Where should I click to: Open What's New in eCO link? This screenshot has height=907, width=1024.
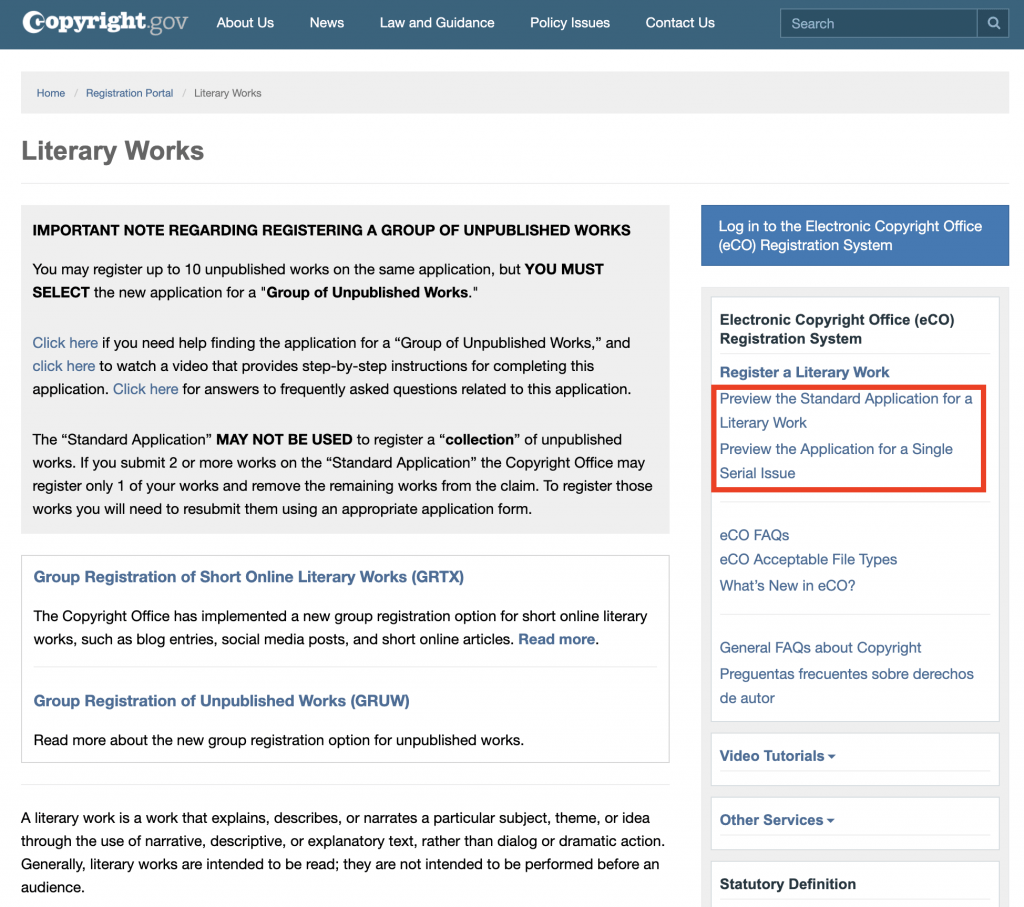[787, 586]
